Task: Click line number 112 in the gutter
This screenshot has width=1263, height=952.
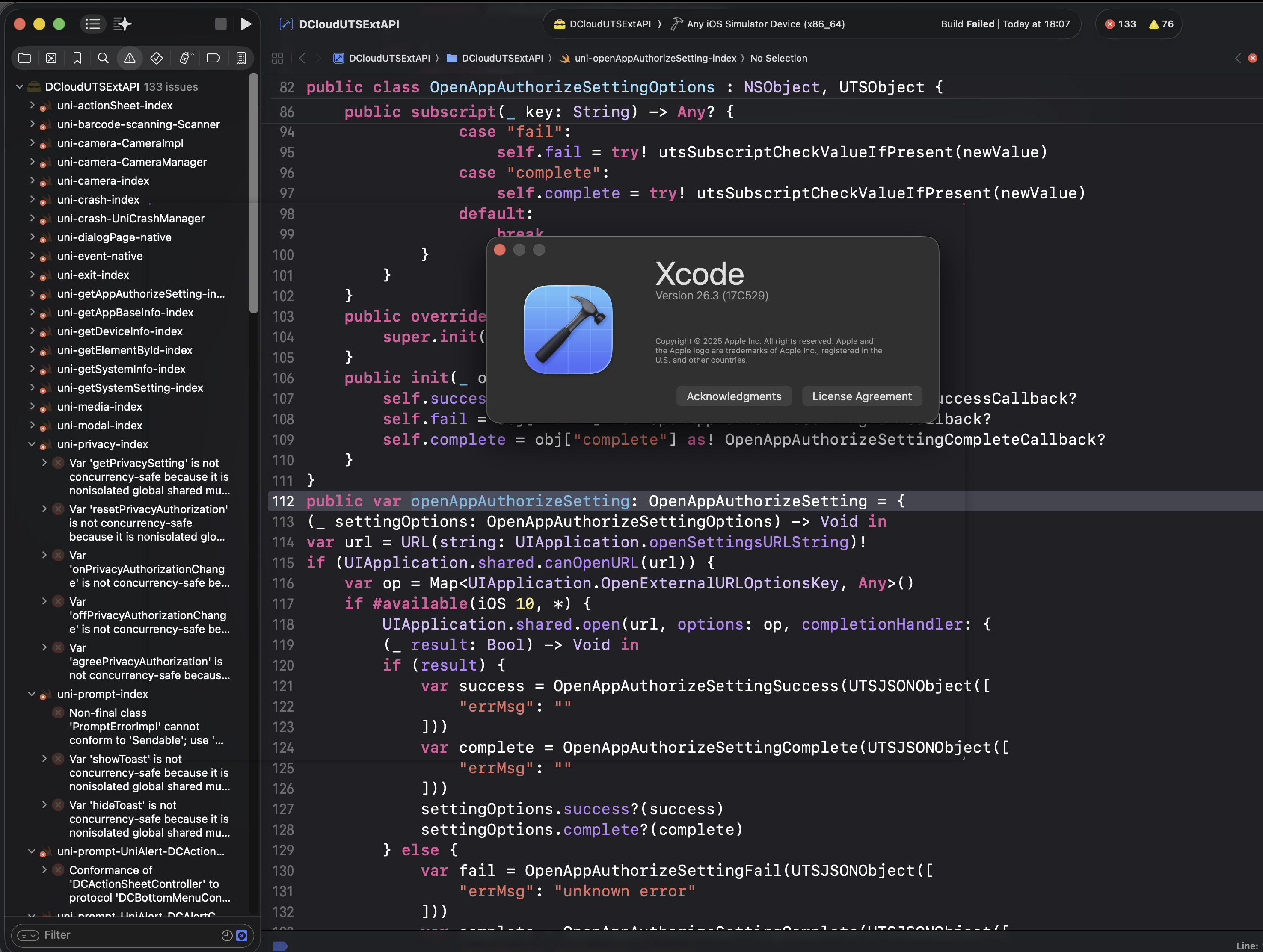Action: point(283,501)
